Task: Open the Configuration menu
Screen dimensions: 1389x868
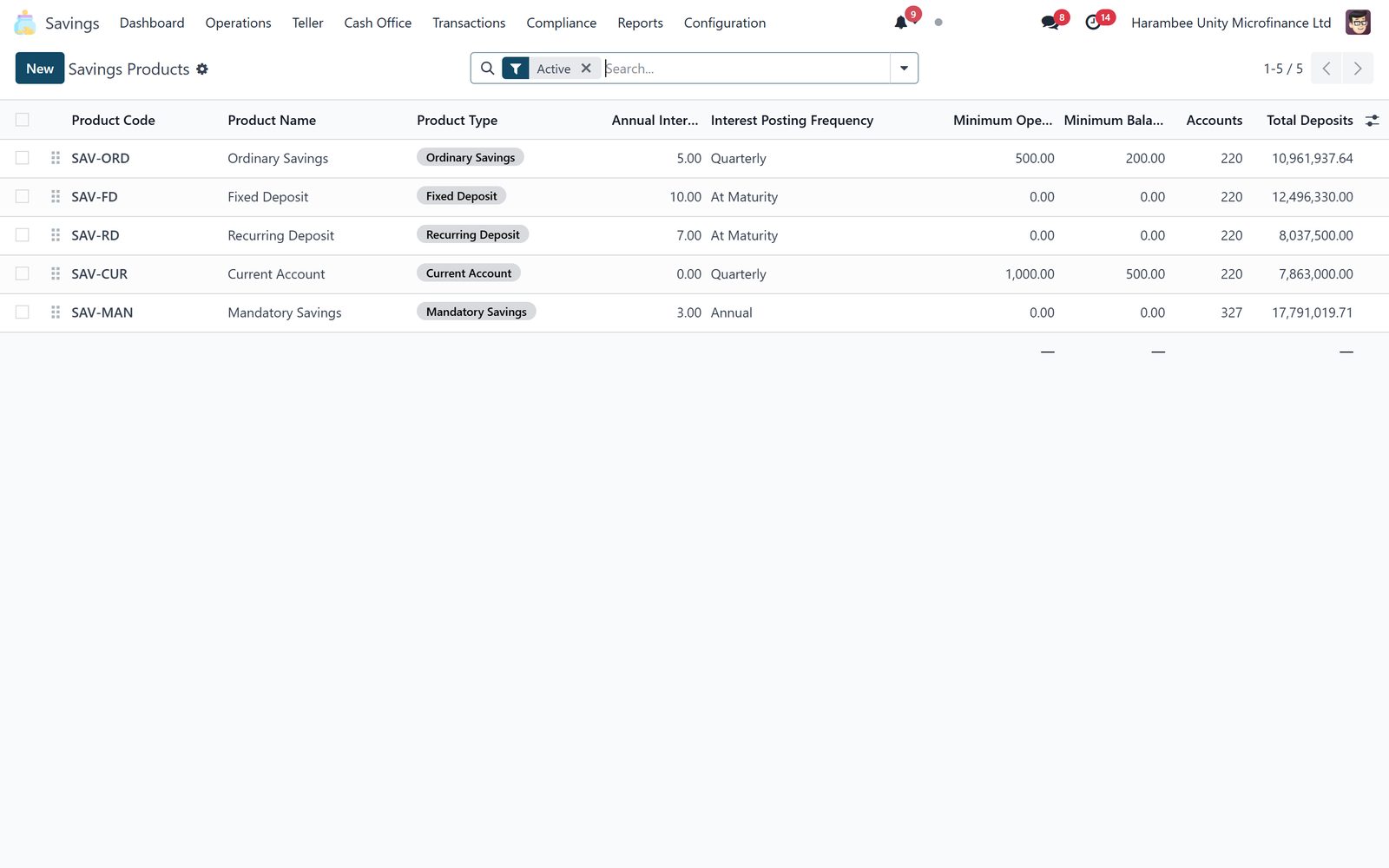Action: click(725, 23)
